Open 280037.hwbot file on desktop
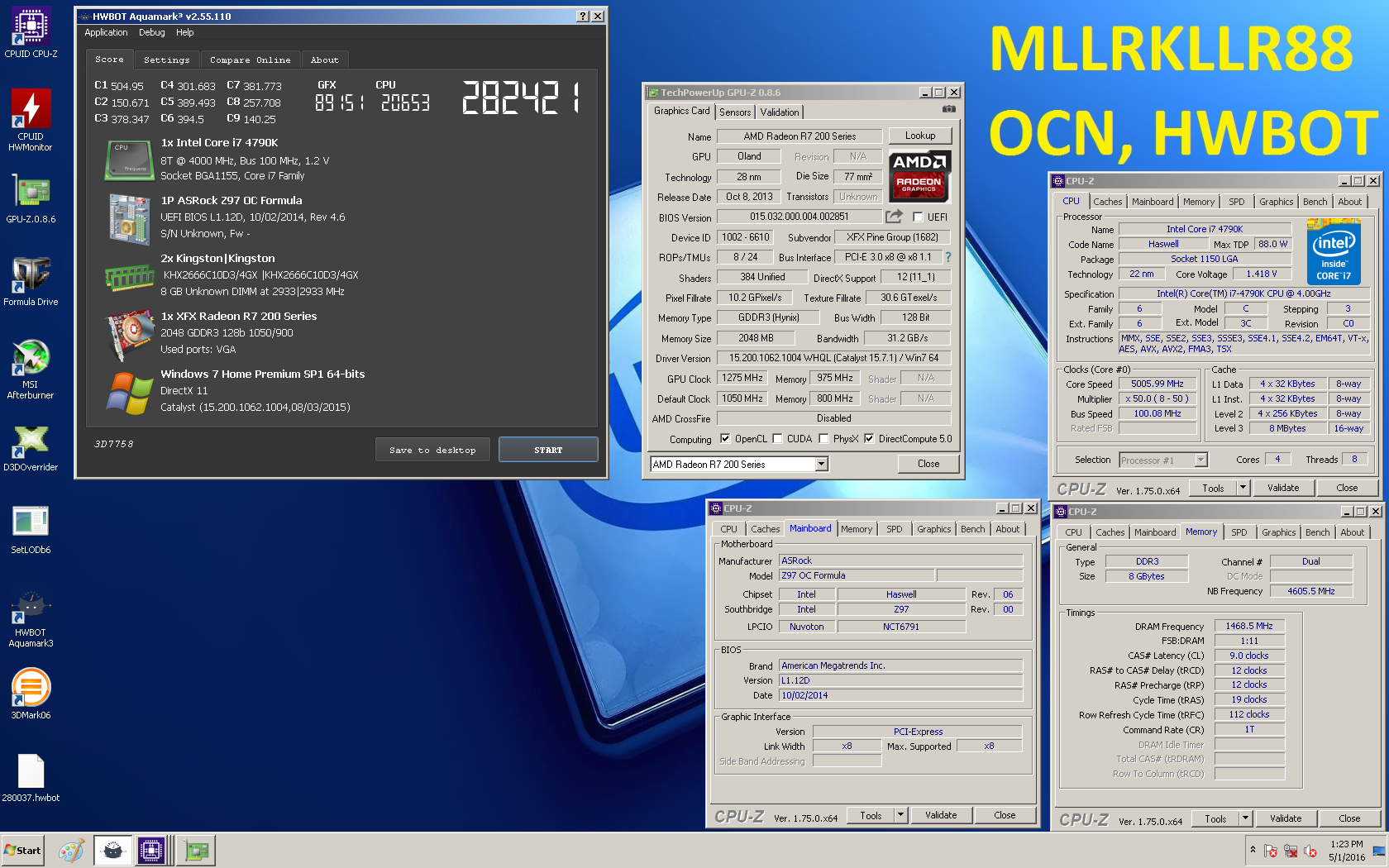This screenshot has height=868, width=1389. click(31, 778)
